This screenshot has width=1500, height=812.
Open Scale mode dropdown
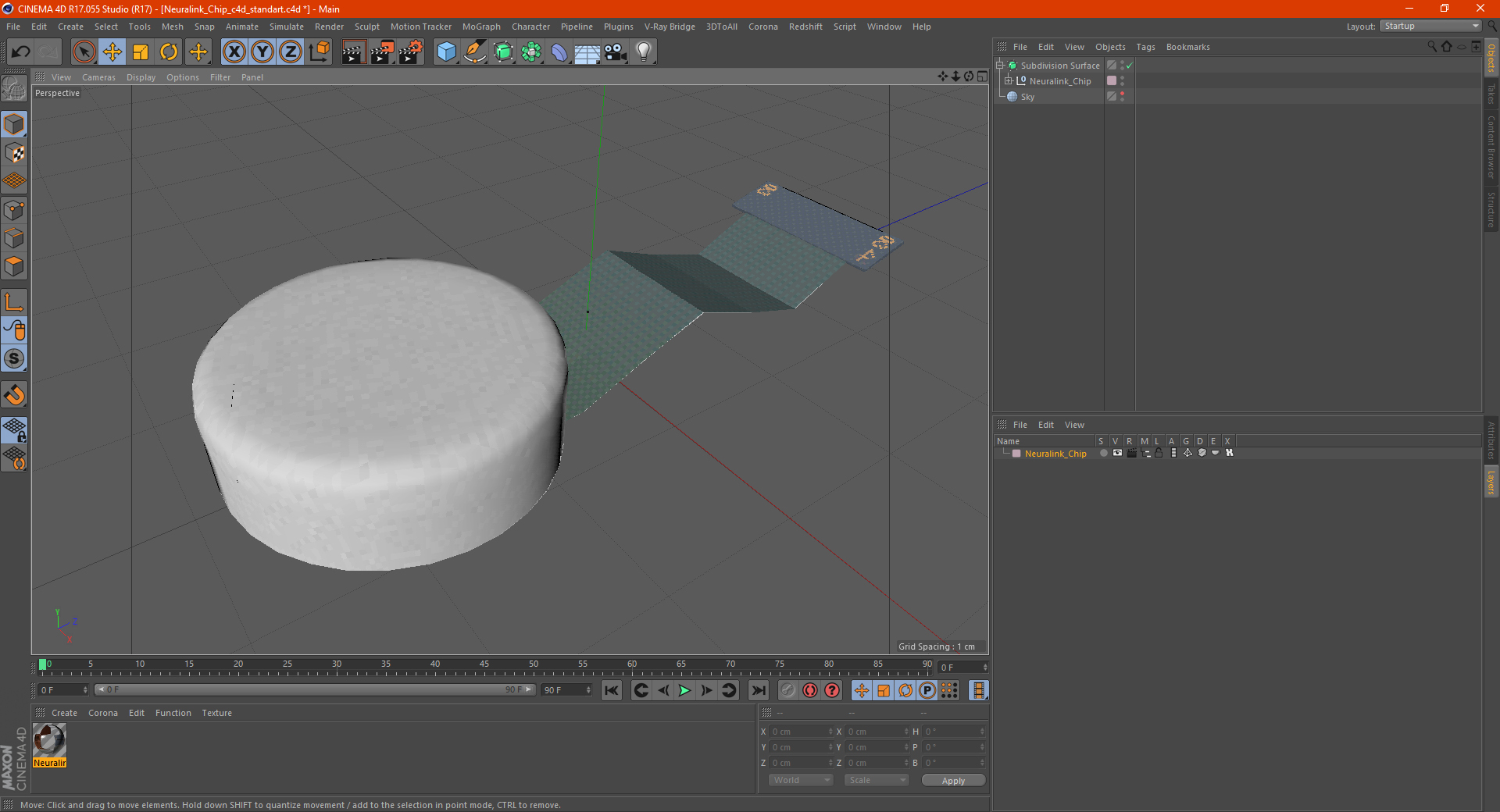click(x=877, y=780)
